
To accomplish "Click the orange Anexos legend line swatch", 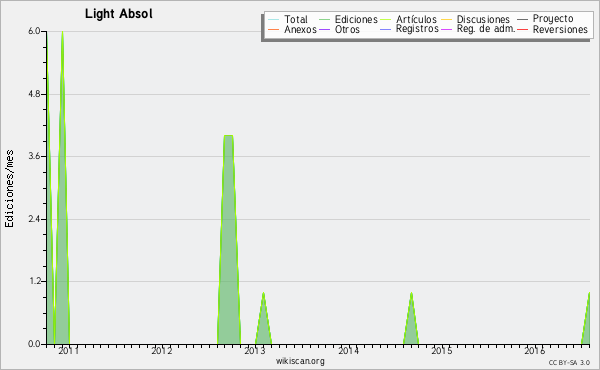I will point(274,29).
